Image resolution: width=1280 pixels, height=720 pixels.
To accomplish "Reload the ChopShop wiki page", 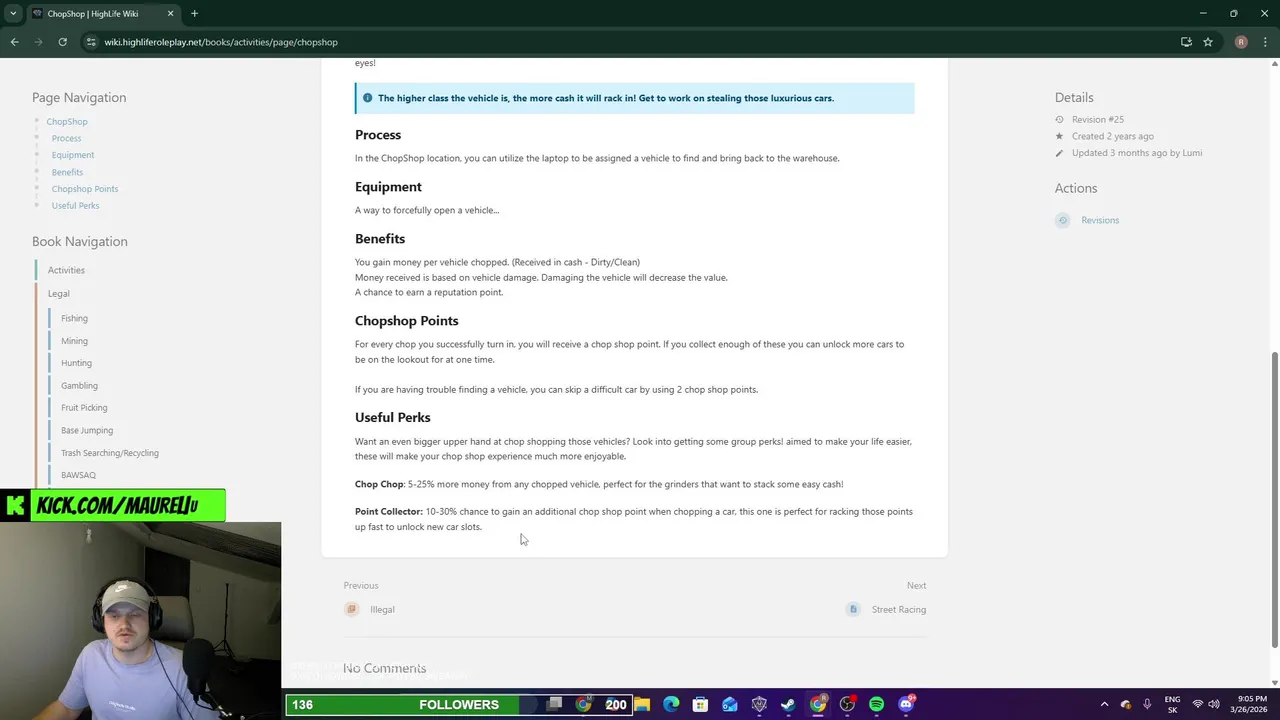I will 62,42.
